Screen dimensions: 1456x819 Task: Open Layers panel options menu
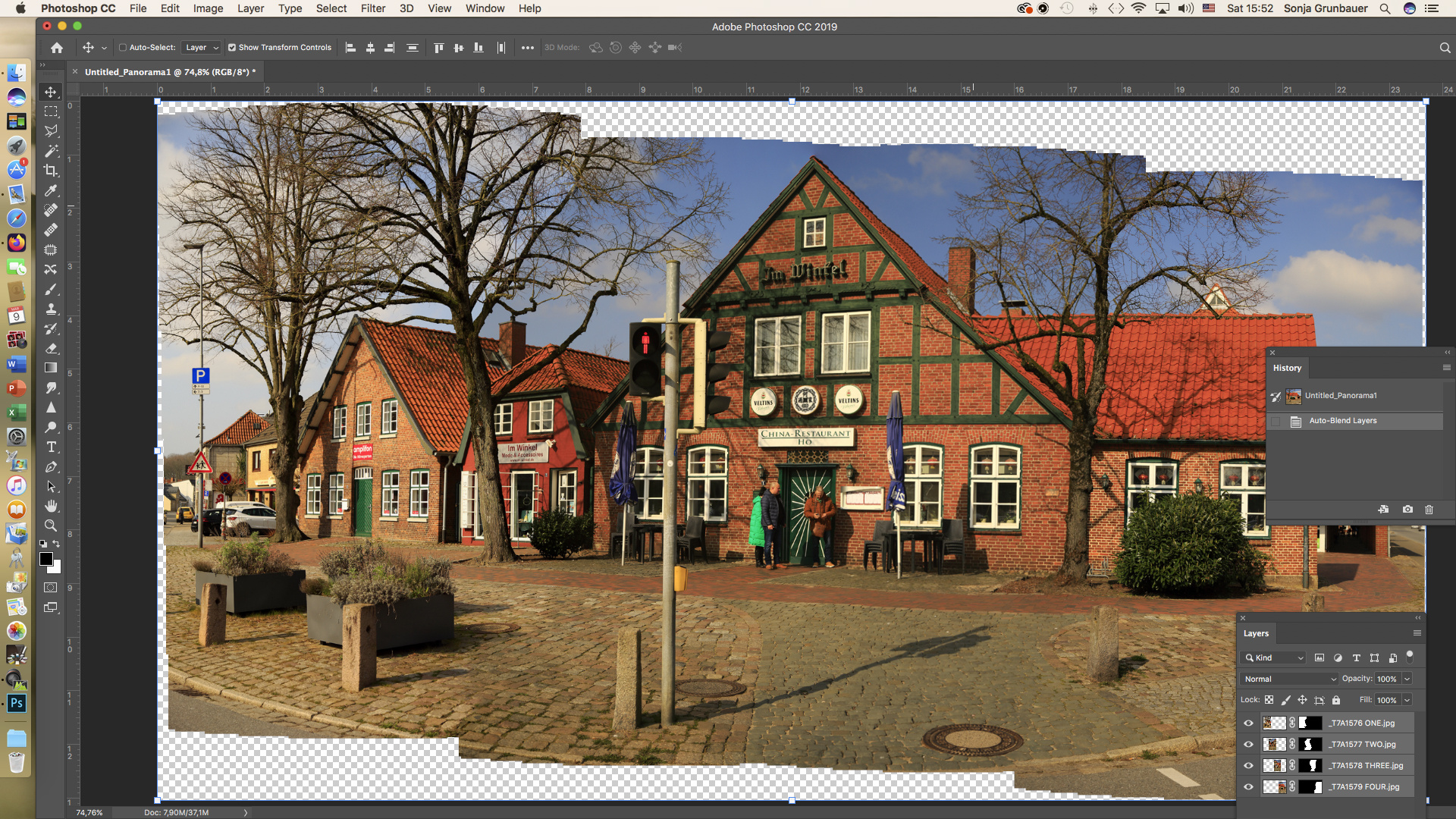[1417, 633]
